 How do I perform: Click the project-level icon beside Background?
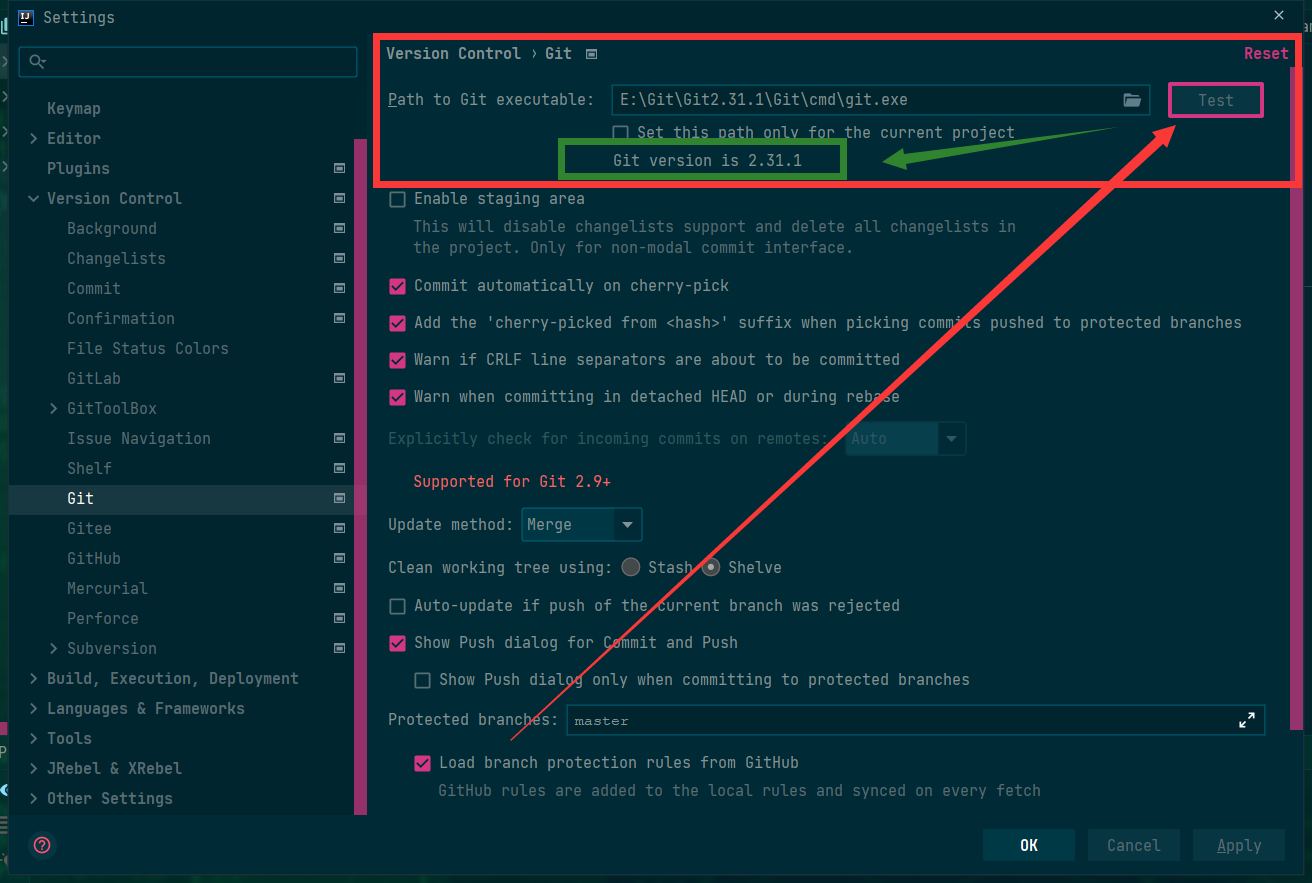click(340, 228)
